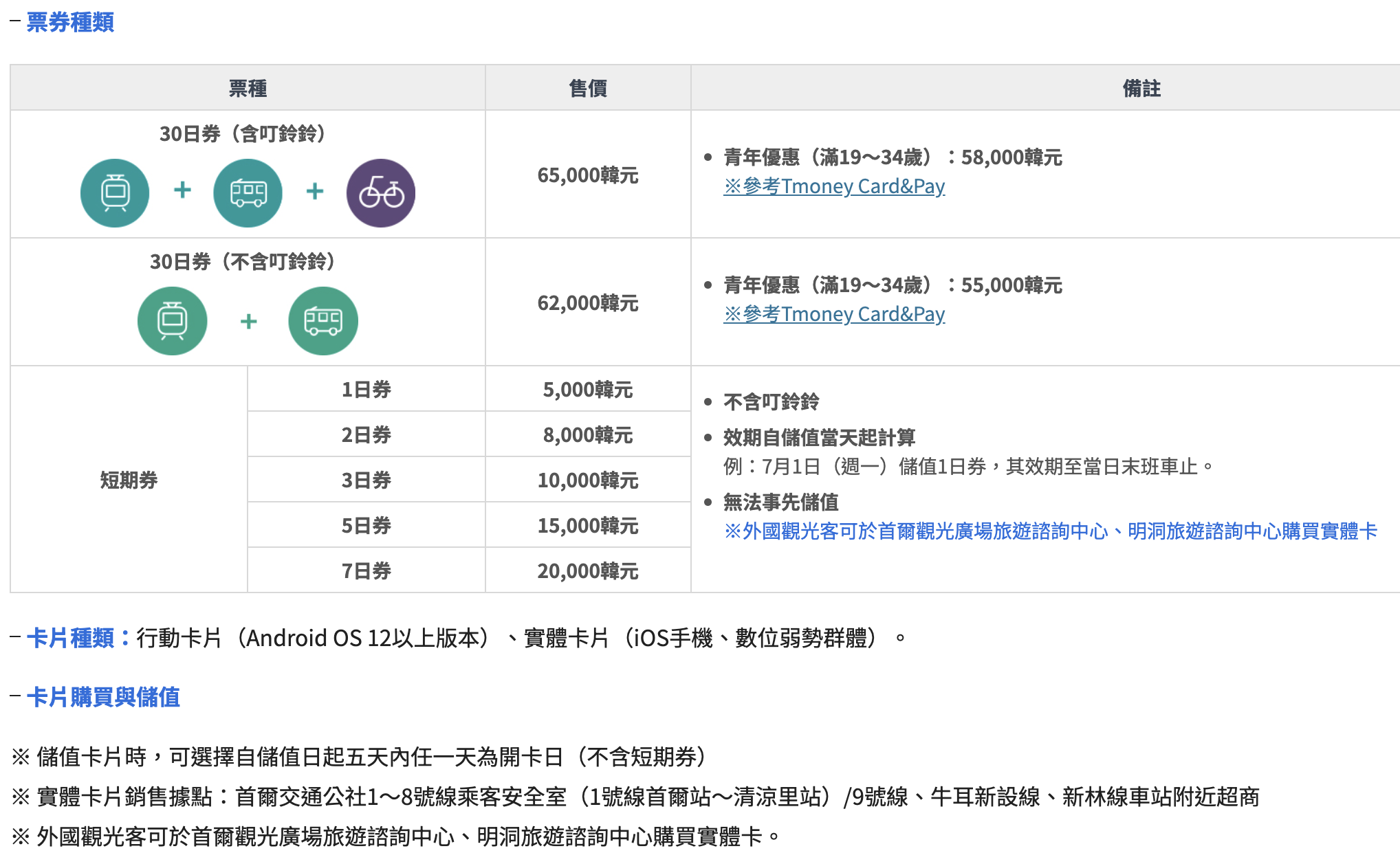
Task: Click the 售價 column header
Action: (588, 88)
